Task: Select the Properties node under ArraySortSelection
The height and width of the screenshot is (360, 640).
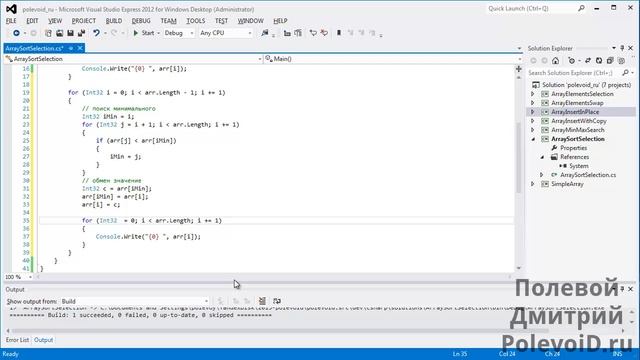Action: coord(573,148)
